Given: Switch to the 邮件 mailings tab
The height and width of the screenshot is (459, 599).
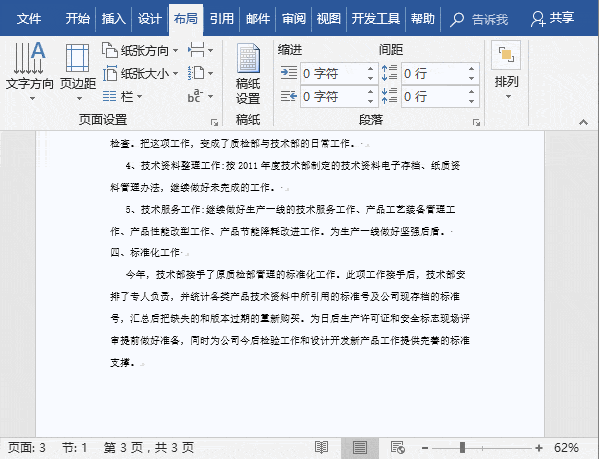Looking at the screenshot, I should point(257,18).
